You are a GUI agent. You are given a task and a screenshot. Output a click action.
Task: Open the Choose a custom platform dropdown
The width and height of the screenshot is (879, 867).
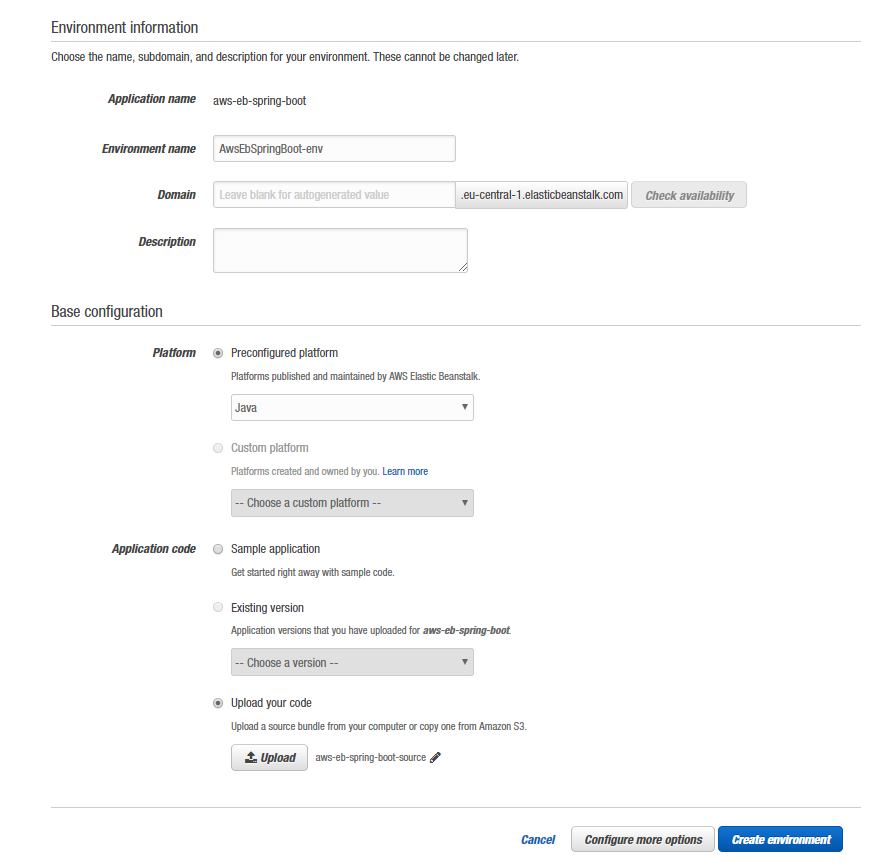coord(352,503)
